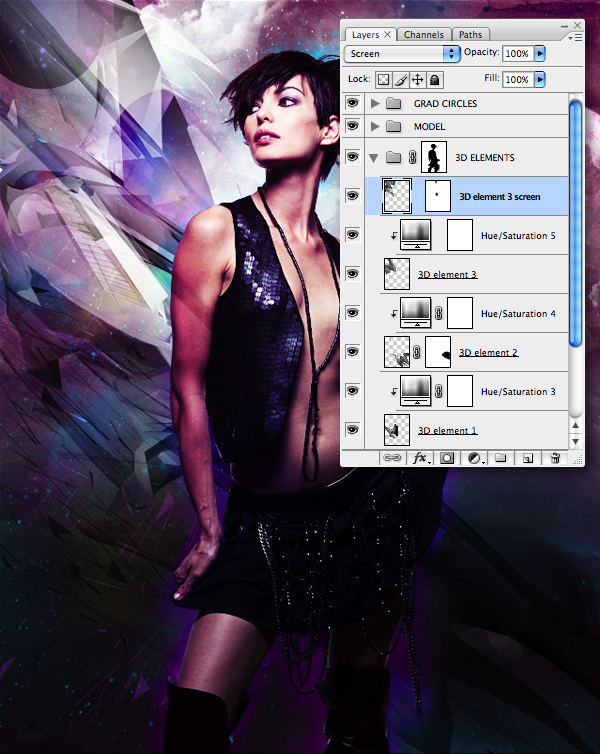Select the Hue/Saturation 5 layer name
Viewport: 600px width, 754px height.
[x=518, y=236]
